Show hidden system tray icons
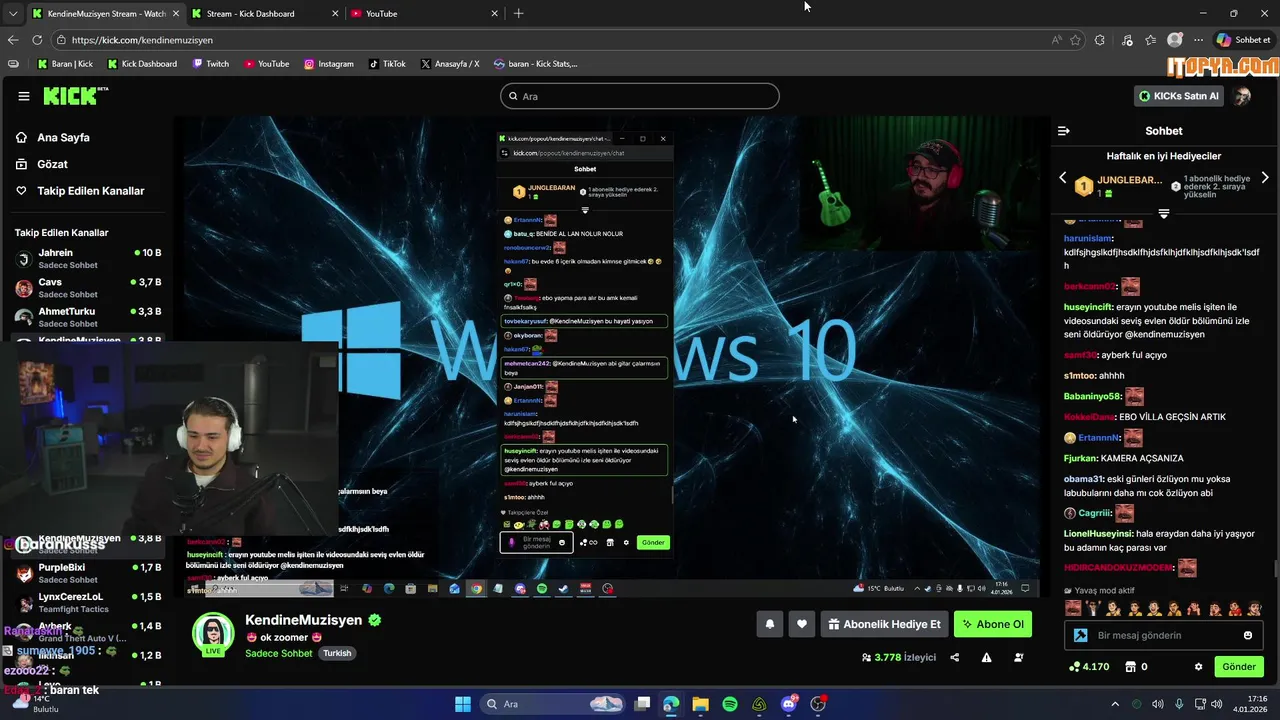Screen dimensions: 1280x720 click(x=1115, y=704)
